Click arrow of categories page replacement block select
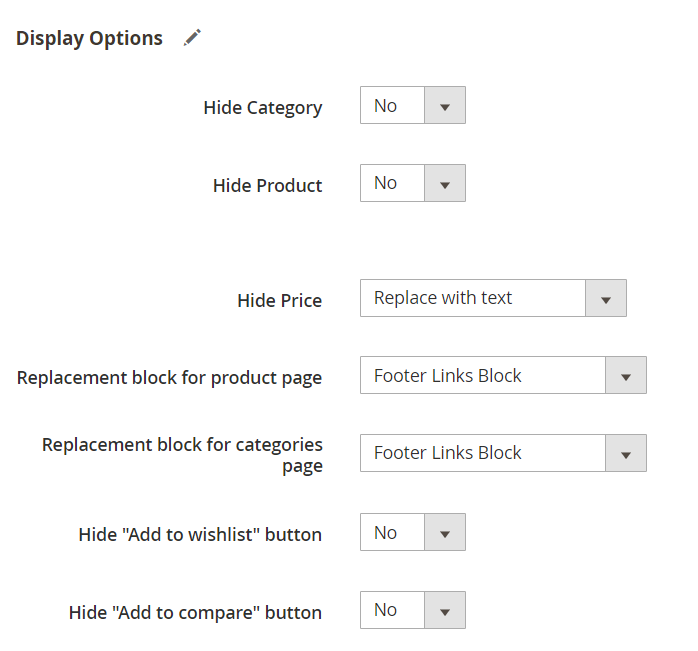Image resolution: width=698 pixels, height=651 pixels. point(626,454)
